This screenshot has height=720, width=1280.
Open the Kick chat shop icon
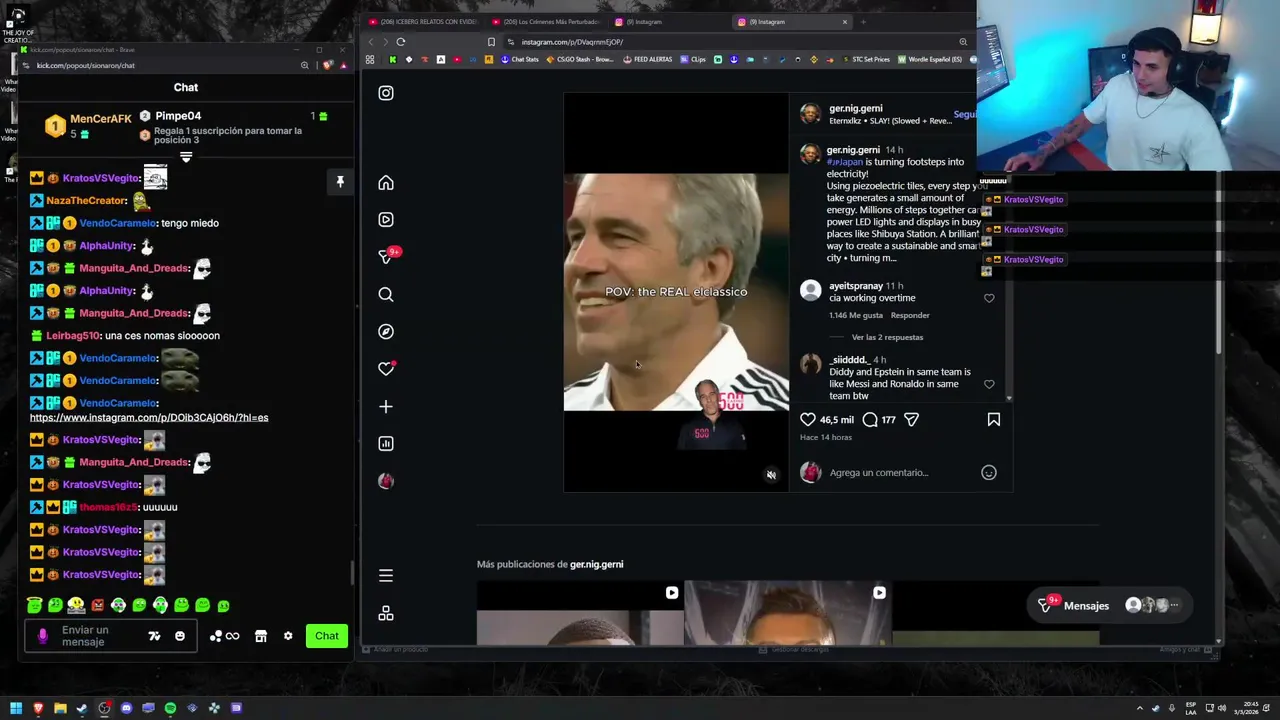tap(261, 636)
